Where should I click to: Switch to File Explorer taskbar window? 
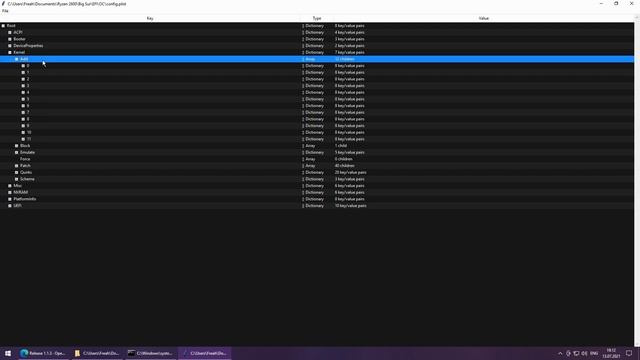tap(97, 353)
